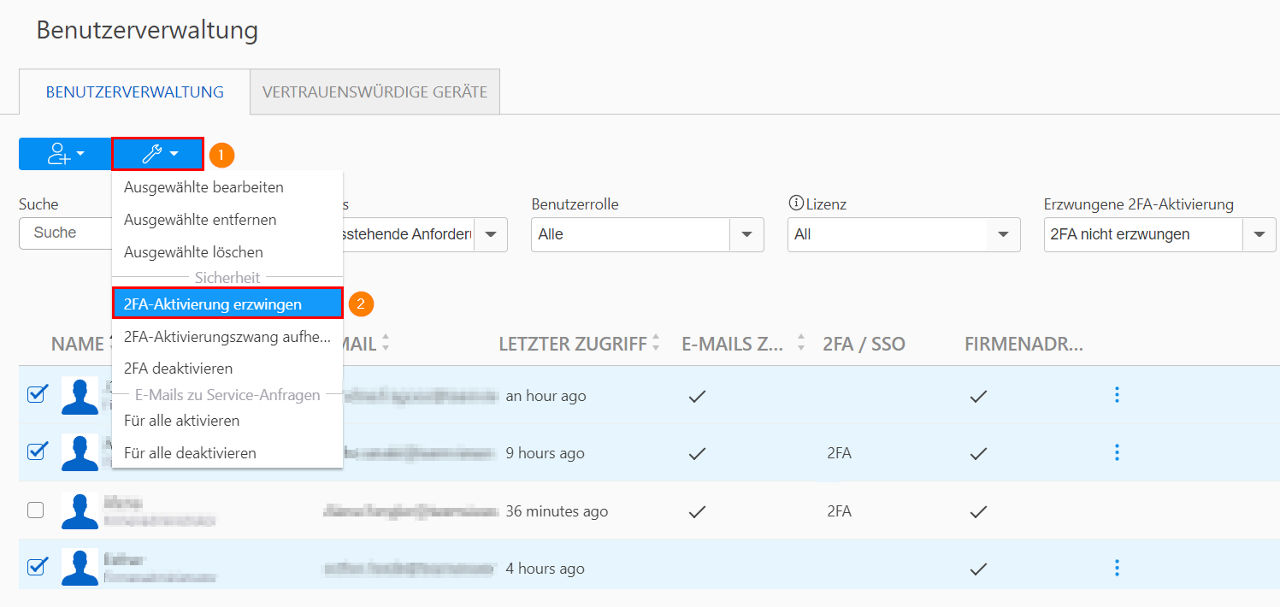
Task: Sort by E-MAIL column arrows
Action: [386, 344]
